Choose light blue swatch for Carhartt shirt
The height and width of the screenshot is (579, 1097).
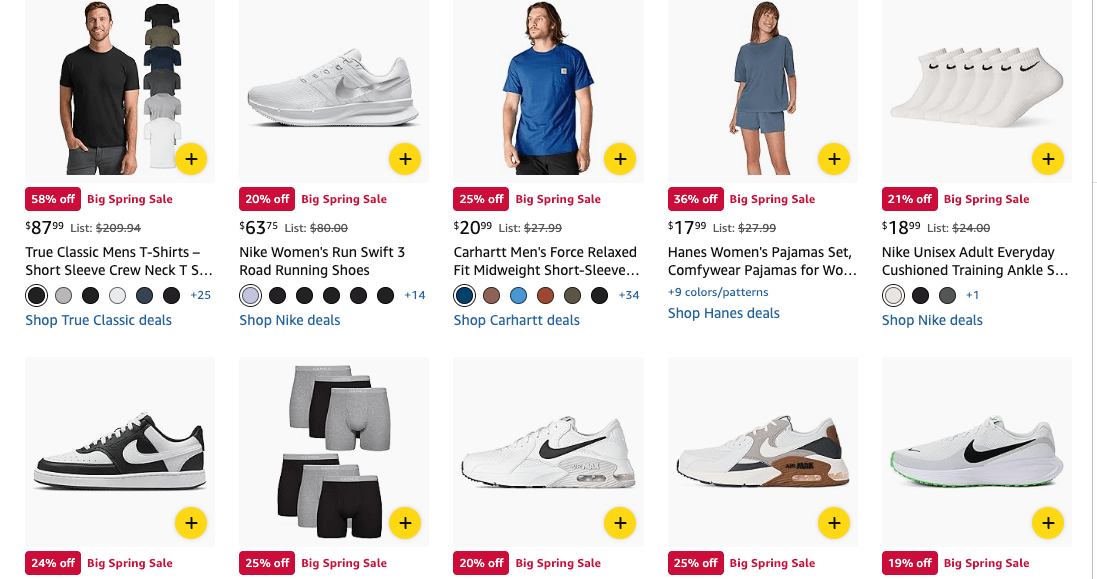click(518, 295)
